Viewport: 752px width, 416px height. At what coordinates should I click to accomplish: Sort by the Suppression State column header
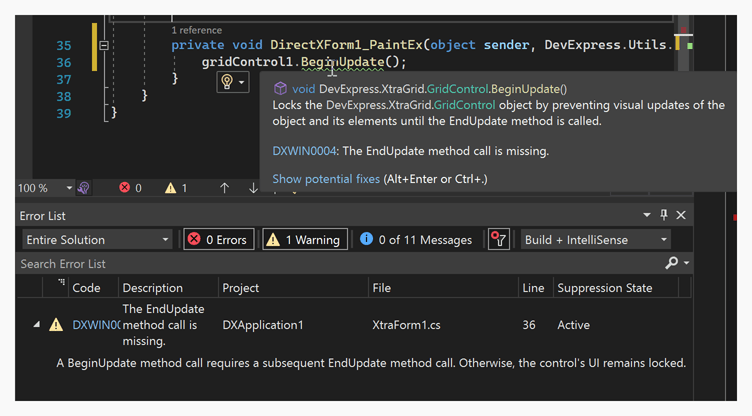(x=605, y=288)
